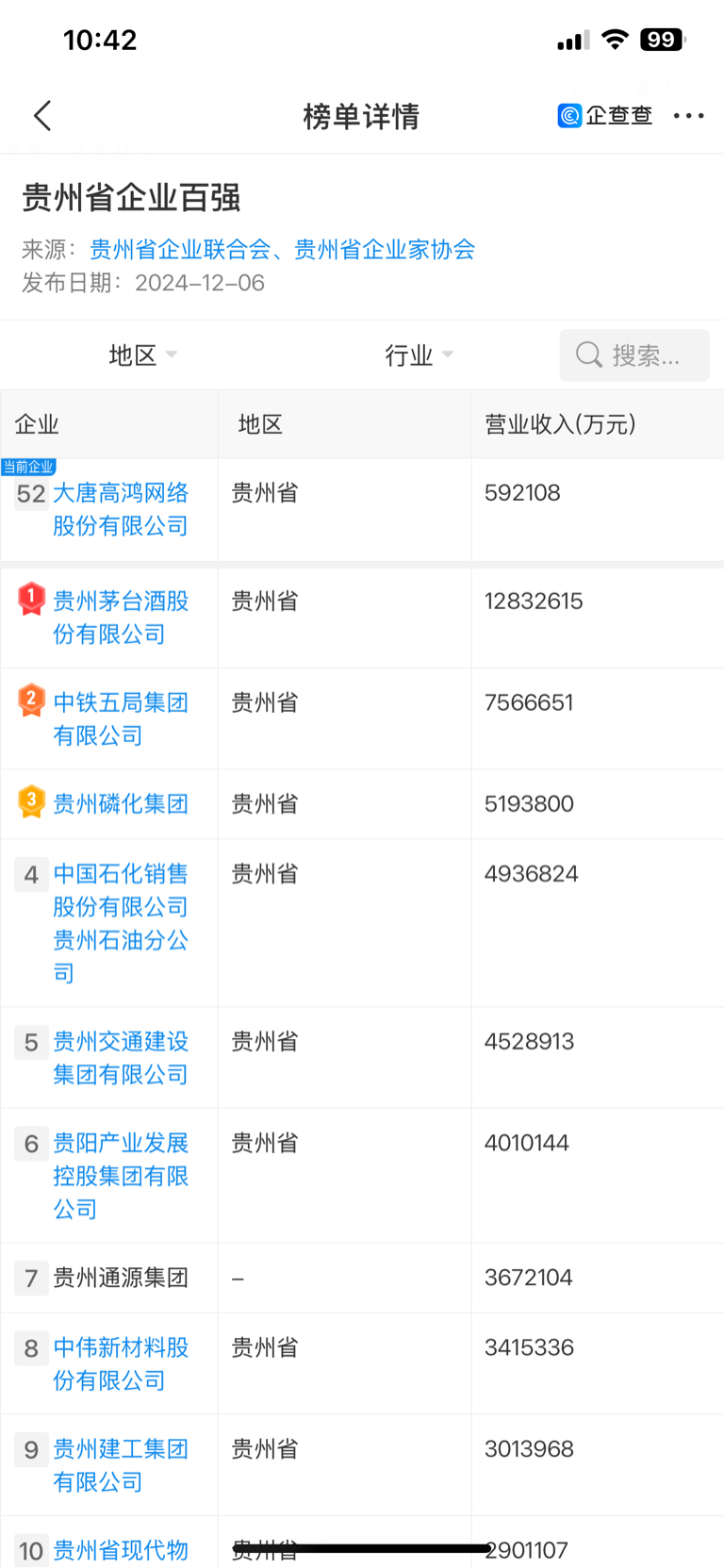Open source link 贵州省企业联合会
Viewport: 724px width, 1568px height.
tap(180, 250)
